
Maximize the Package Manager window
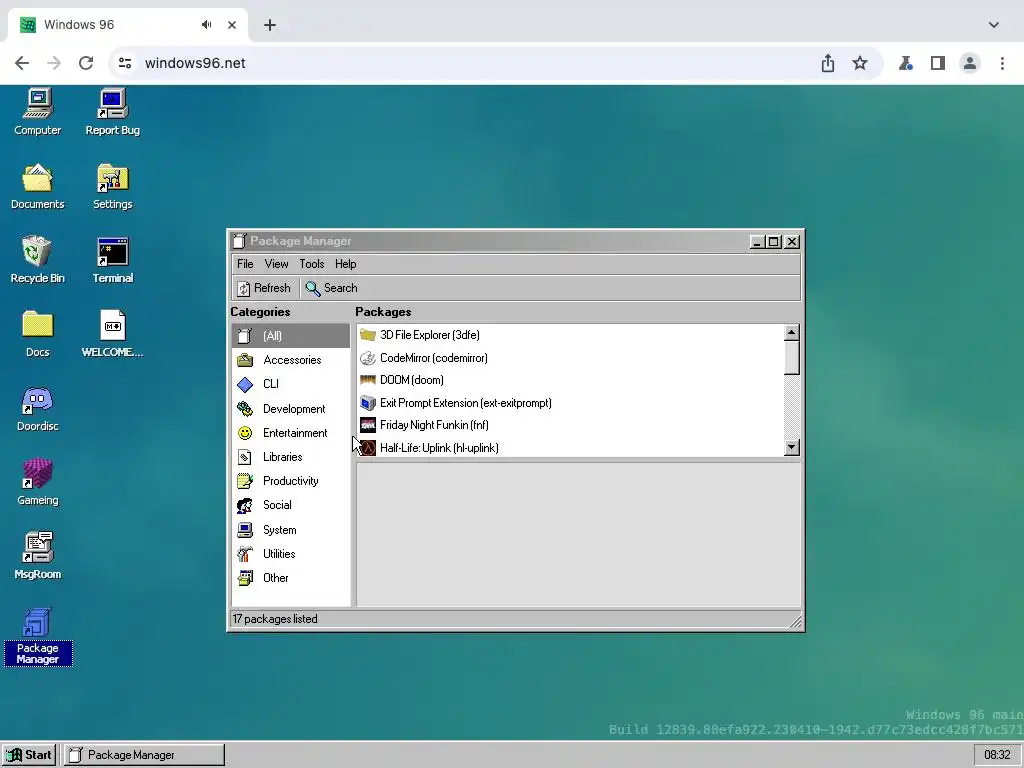774,242
